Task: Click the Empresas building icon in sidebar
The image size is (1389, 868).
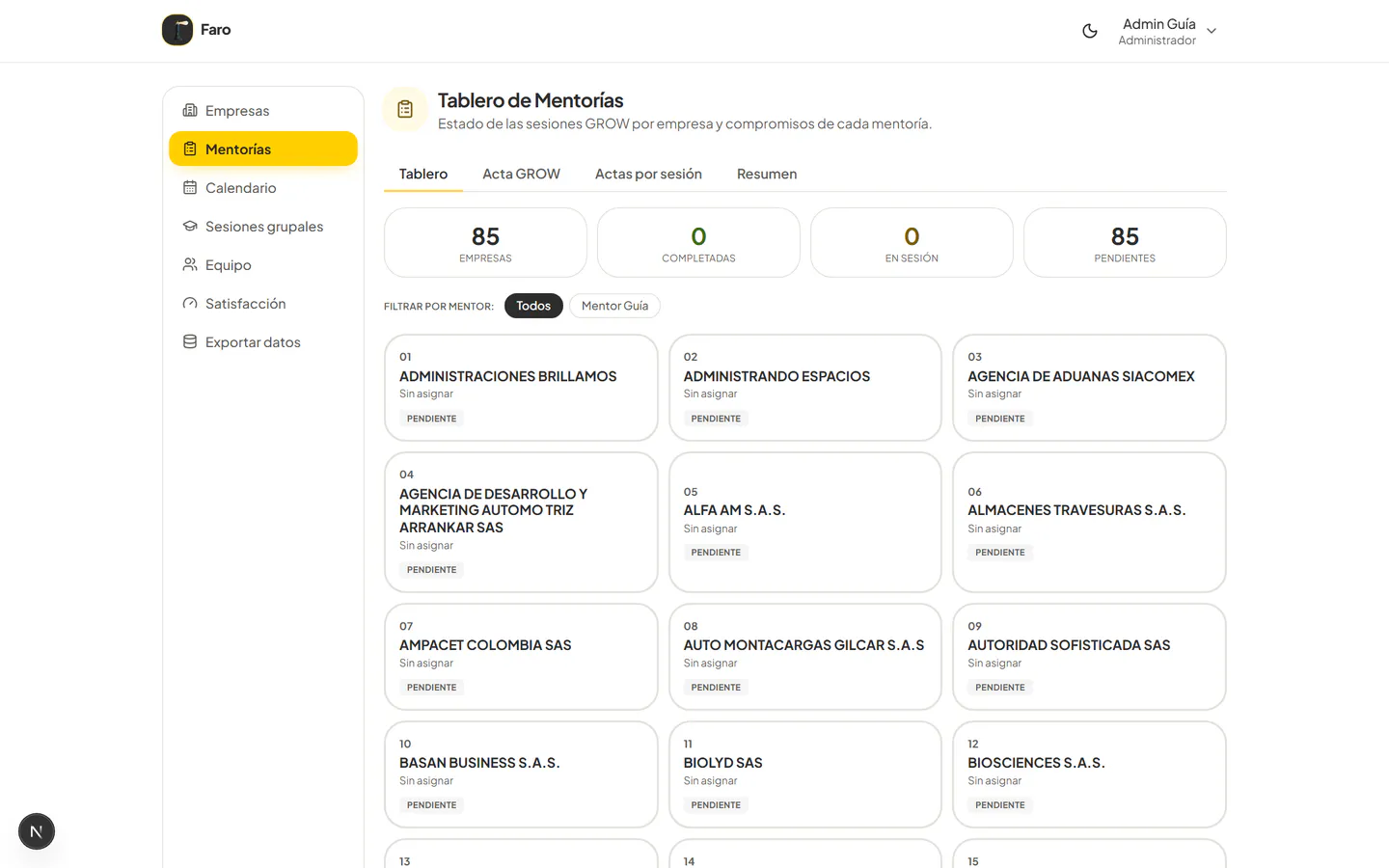Action: pyautogui.click(x=190, y=110)
